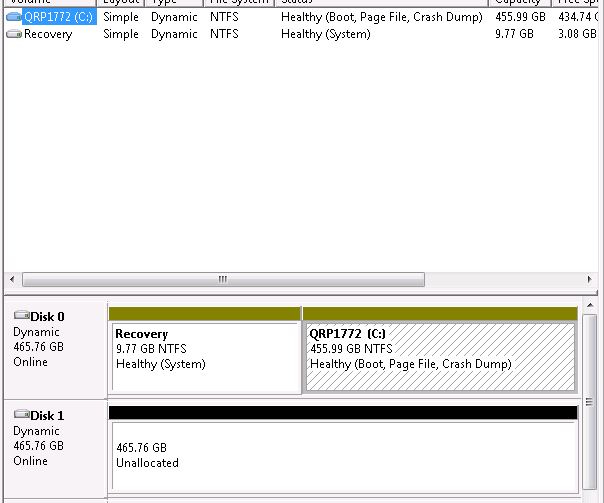Select the Recovery volume icon in list
The image size is (604, 503).
pos(14,34)
